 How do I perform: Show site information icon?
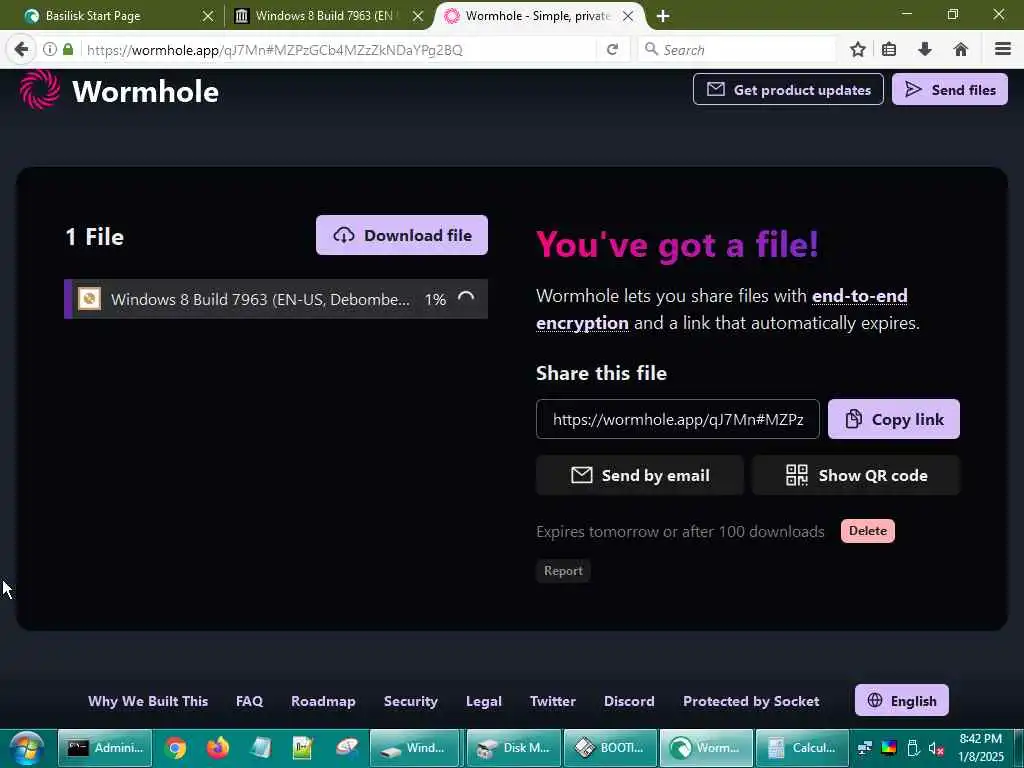pyautogui.click(x=49, y=49)
